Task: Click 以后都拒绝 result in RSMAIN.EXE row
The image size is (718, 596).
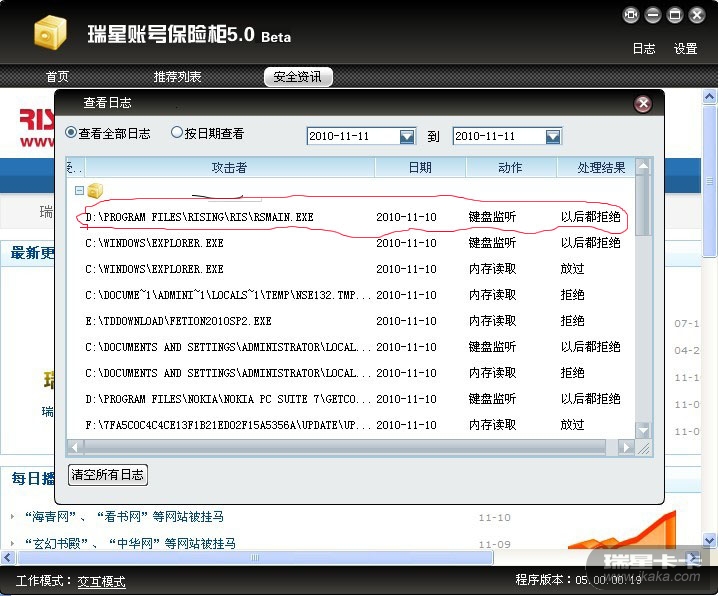Action: coord(590,217)
